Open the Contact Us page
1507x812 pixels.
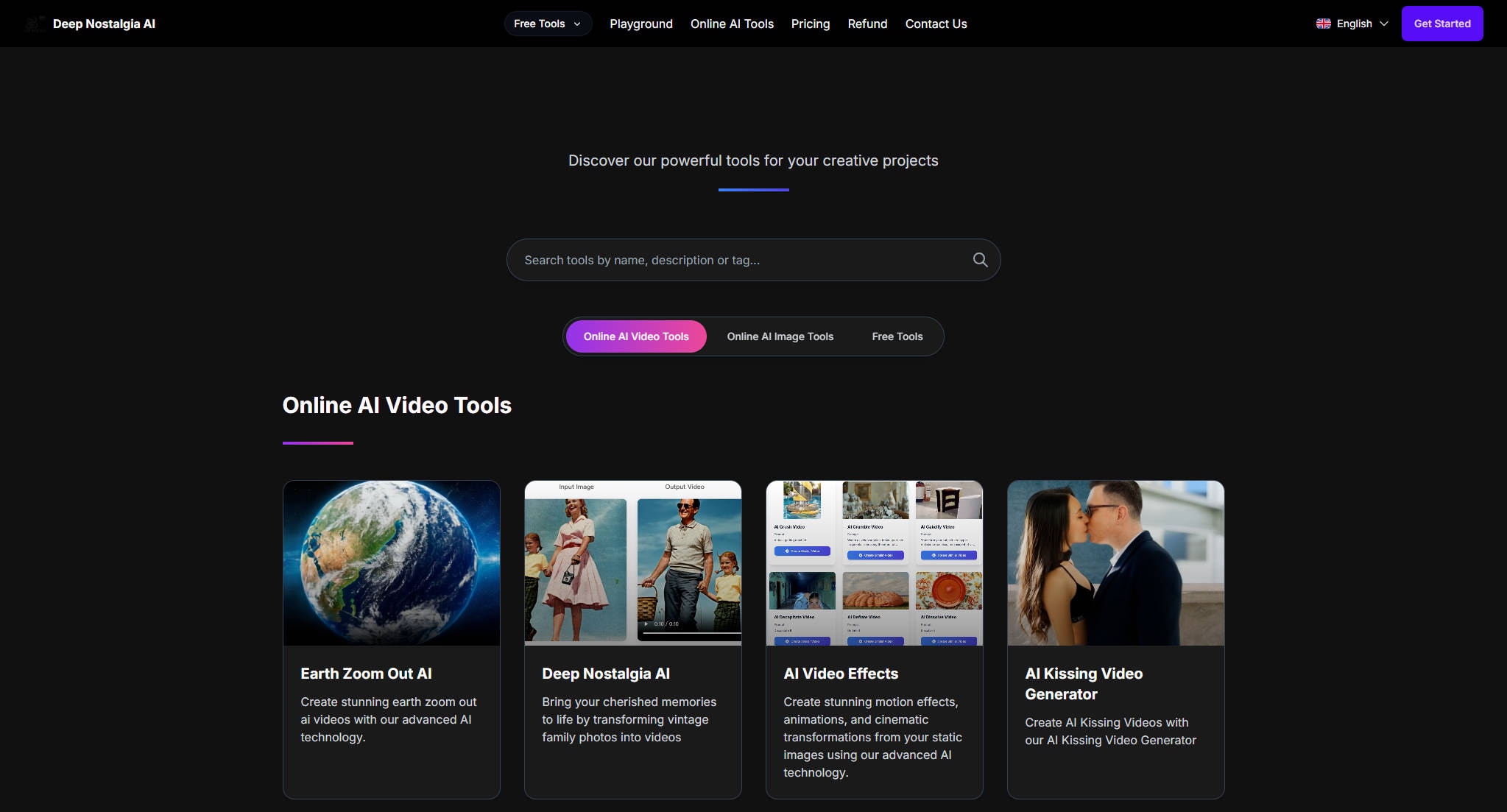pyautogui.click(x=936, y=24)
